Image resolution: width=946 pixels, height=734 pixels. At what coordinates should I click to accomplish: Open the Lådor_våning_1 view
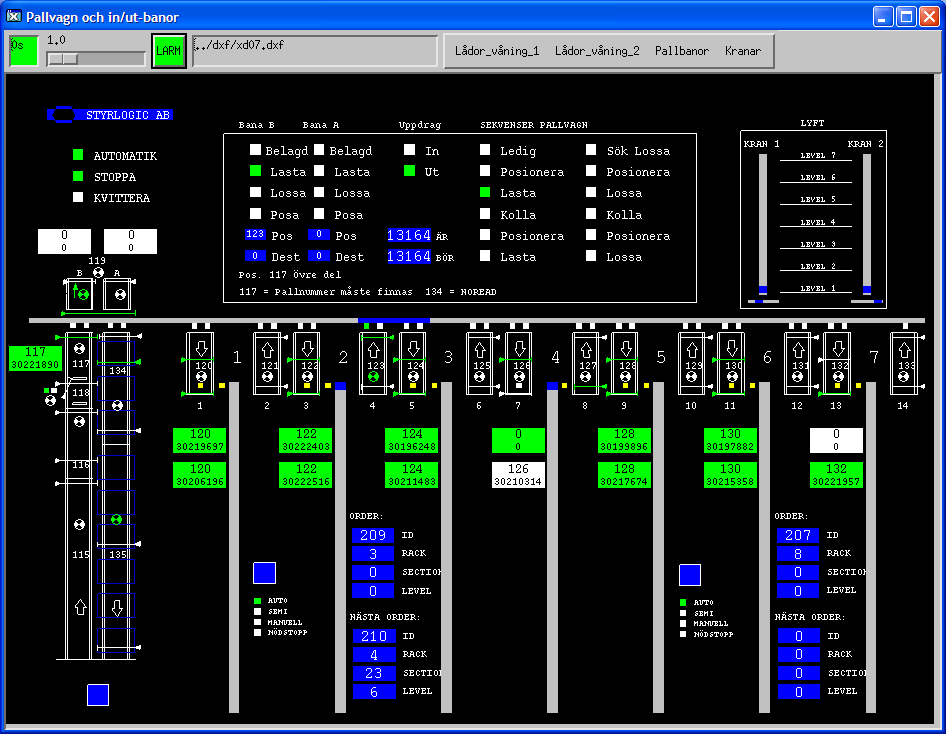(x=497, y=51)
